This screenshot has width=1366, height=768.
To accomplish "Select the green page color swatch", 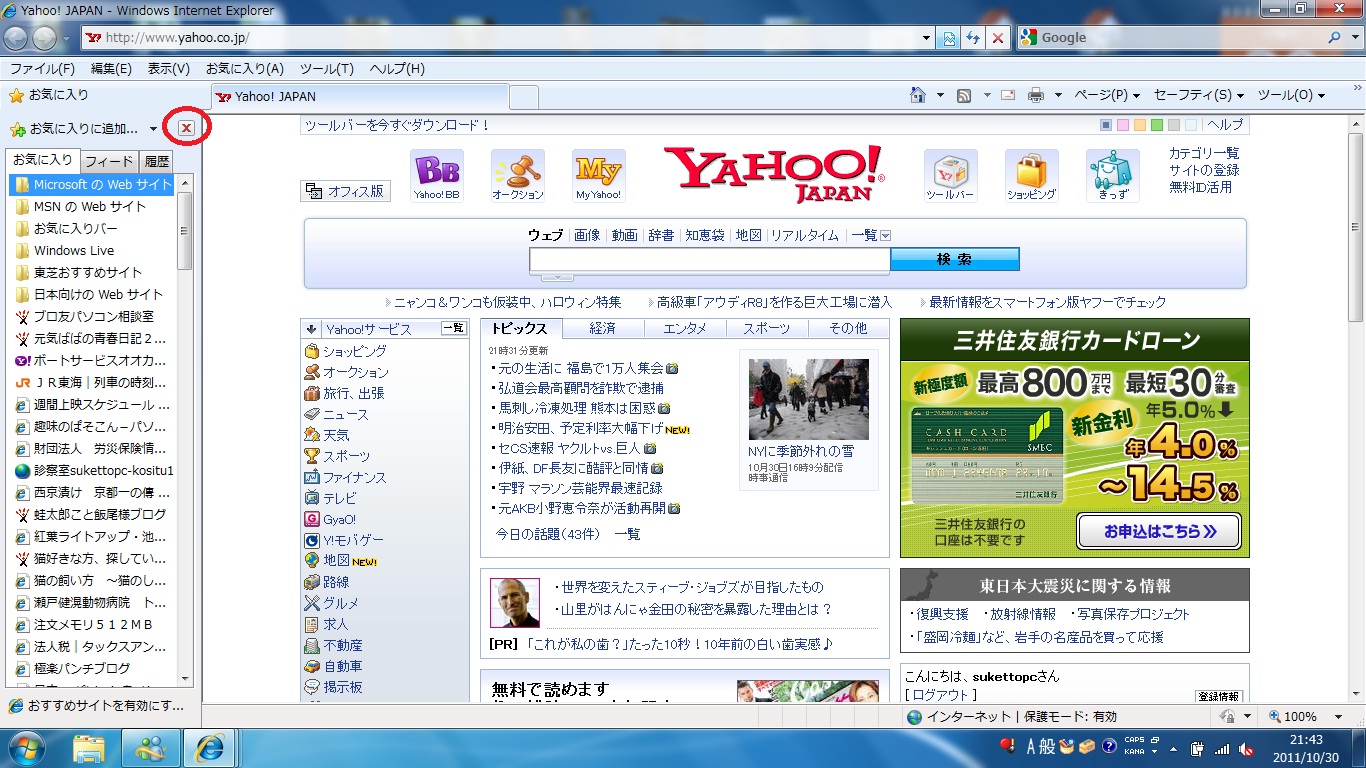I will pyautogui.click(x=1157, y=125).
